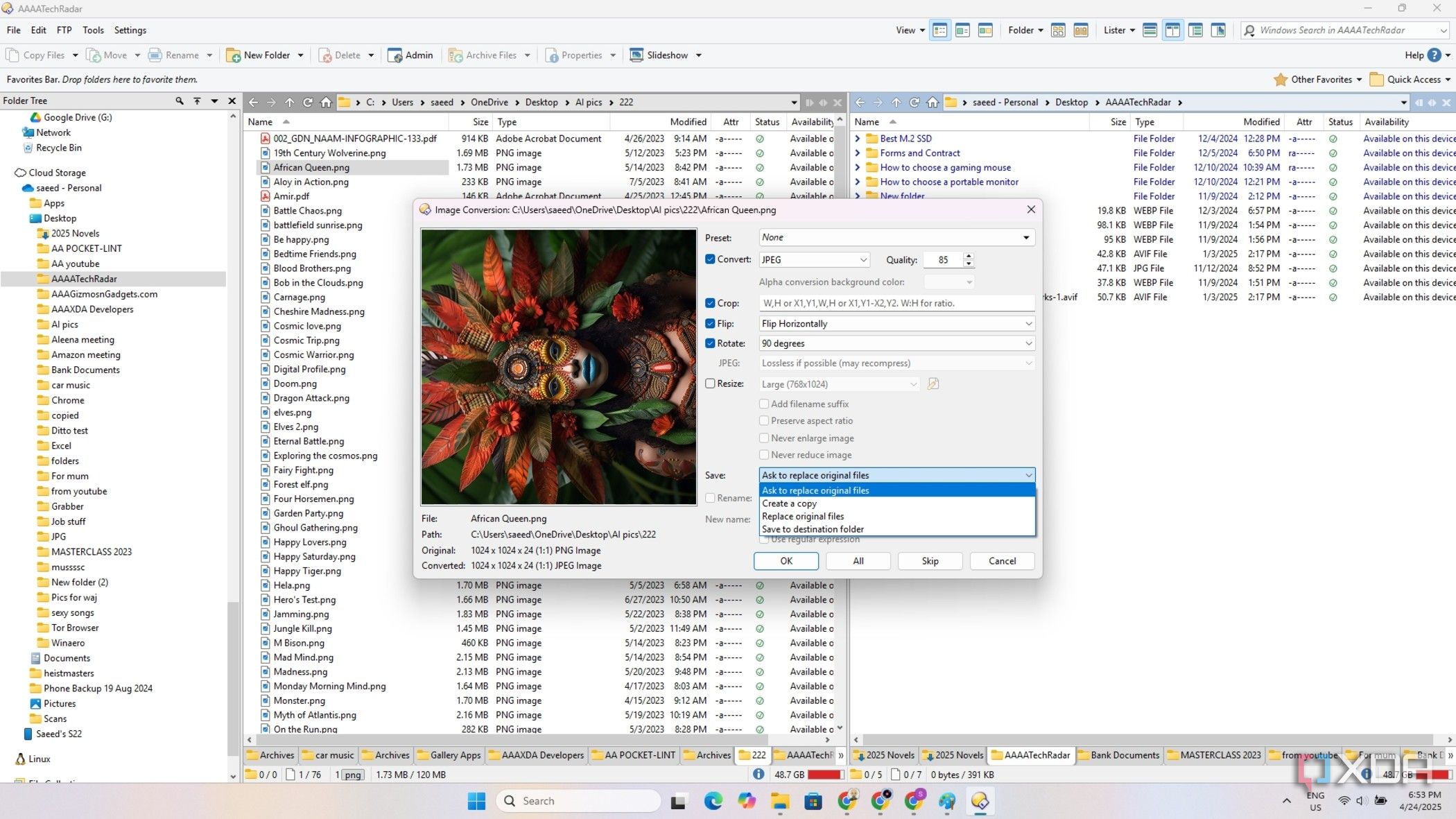Choose Save to destination folder option
The height and width of the screenshot is (819, 1456).
897,529
